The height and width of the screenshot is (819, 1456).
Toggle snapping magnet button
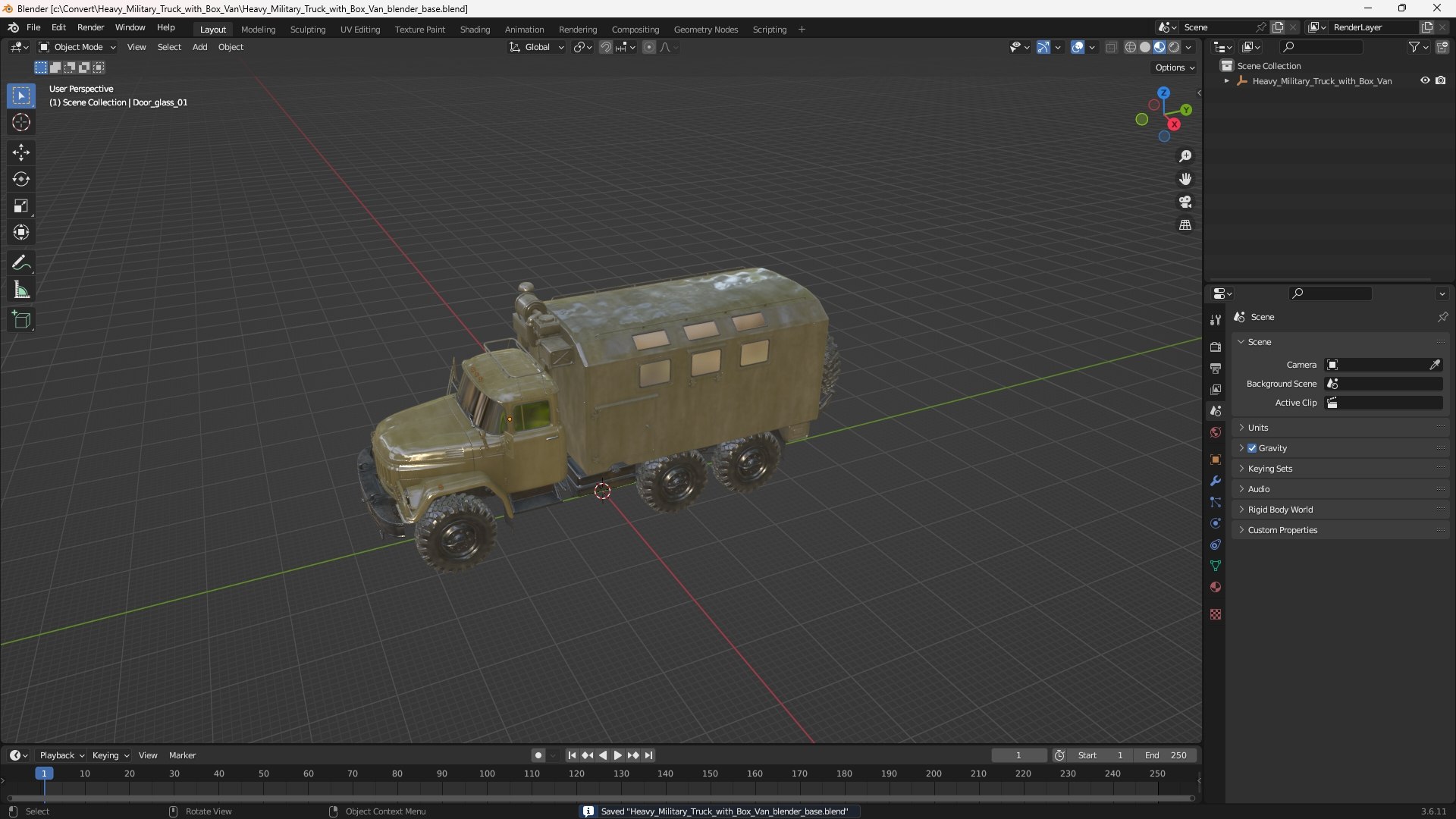point(605,47)
